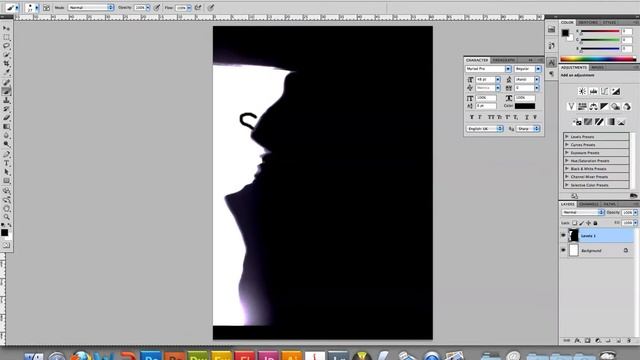Switch to the Swatches tab
640x360 pixels.
point(588,22)
